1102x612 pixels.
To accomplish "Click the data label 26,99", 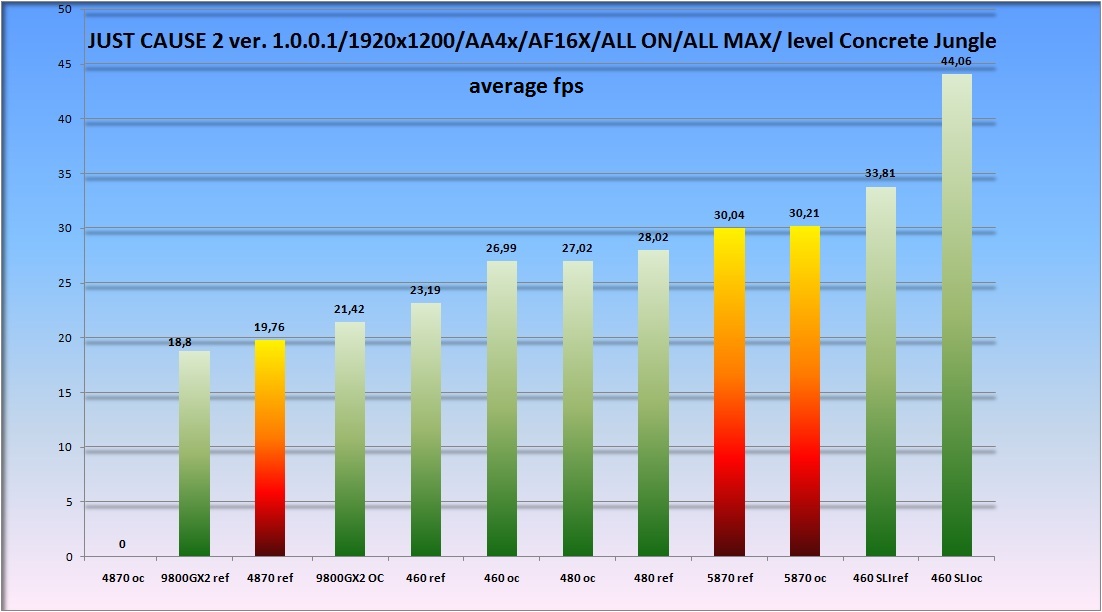I will tap(501, 249).
